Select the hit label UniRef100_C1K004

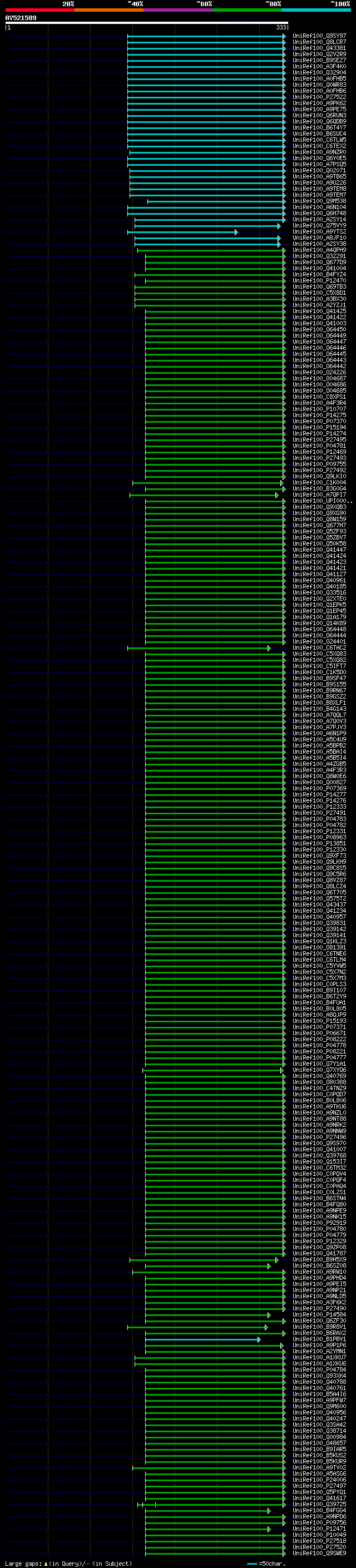click(319, 483)
